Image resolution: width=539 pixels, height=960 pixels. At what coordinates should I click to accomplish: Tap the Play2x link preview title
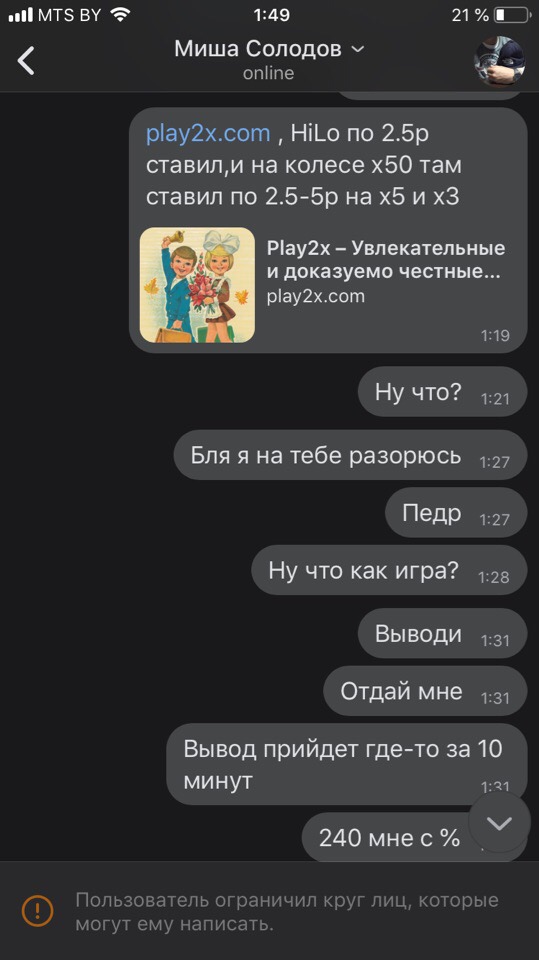[386, 259]
